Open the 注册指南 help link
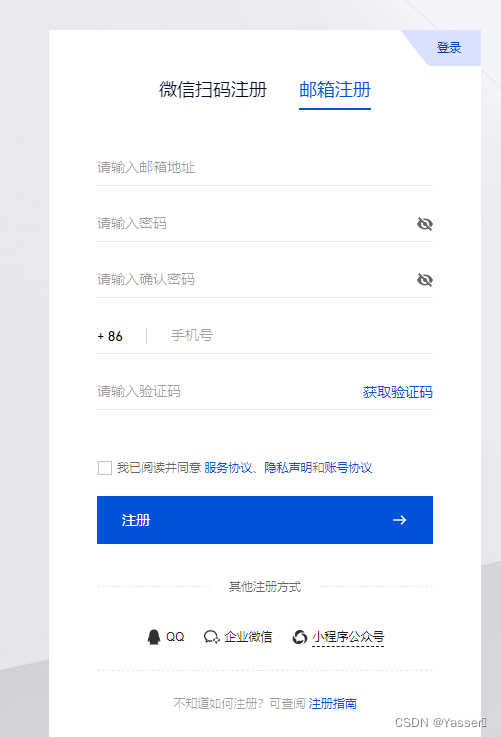Image resolution: width=501 pixels, height=737 pixels. pos(333,704)
